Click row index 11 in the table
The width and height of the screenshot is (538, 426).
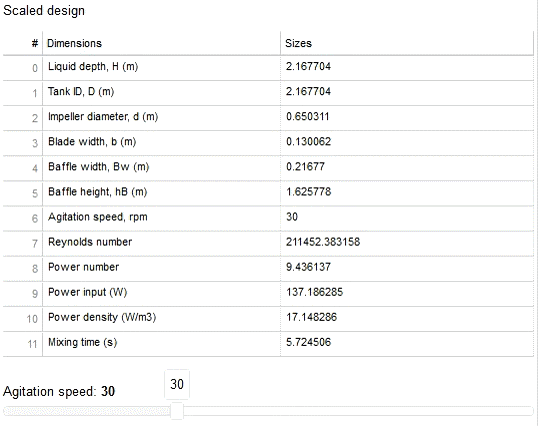pos(32,344)
